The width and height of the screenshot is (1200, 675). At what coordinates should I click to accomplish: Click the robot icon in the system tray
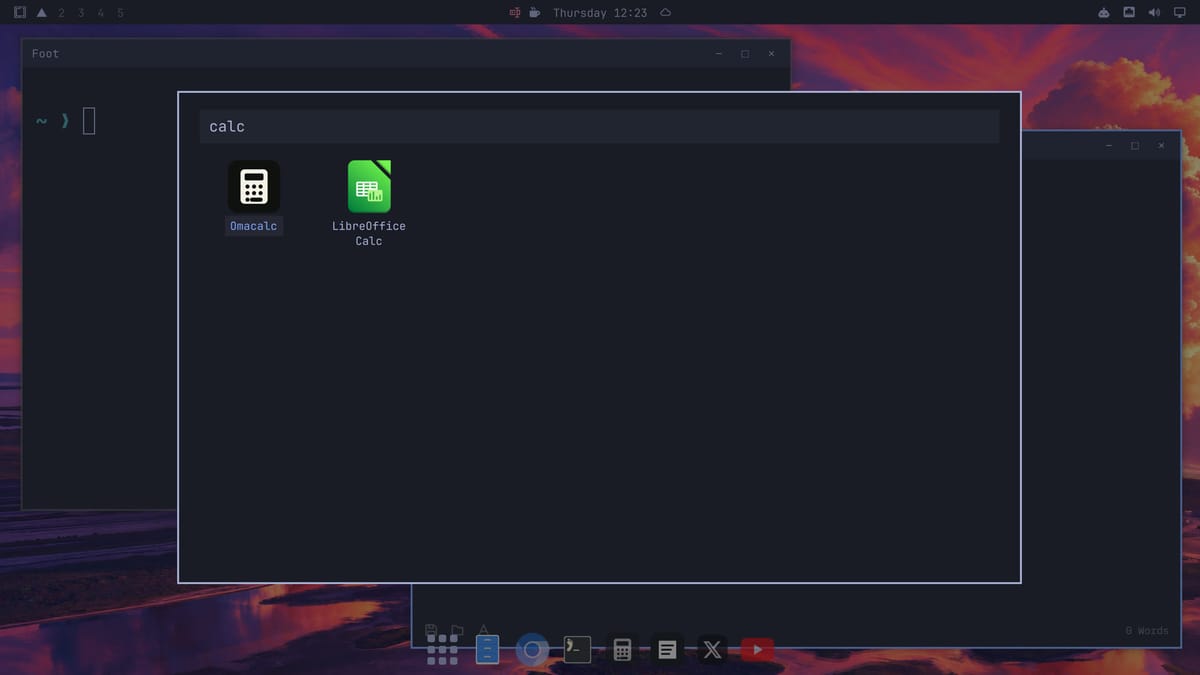(x=1104, y=13)
